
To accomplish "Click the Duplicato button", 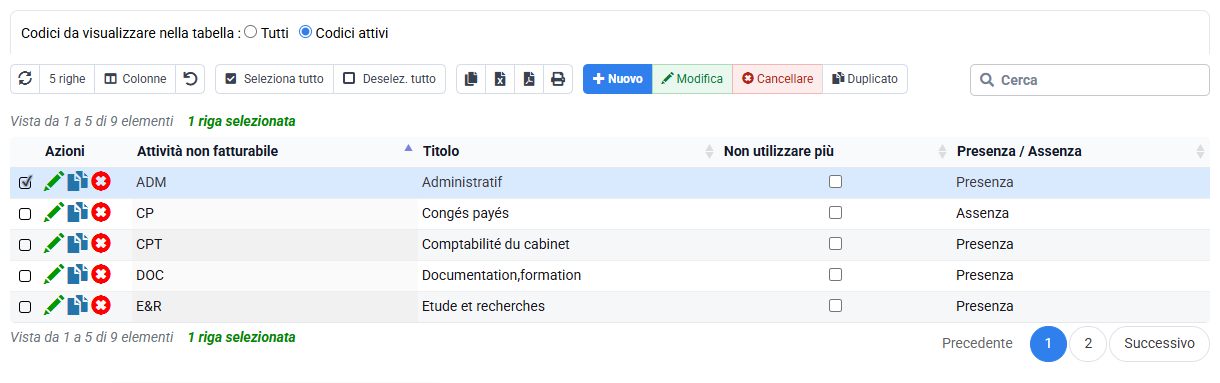I will point(865,79).
